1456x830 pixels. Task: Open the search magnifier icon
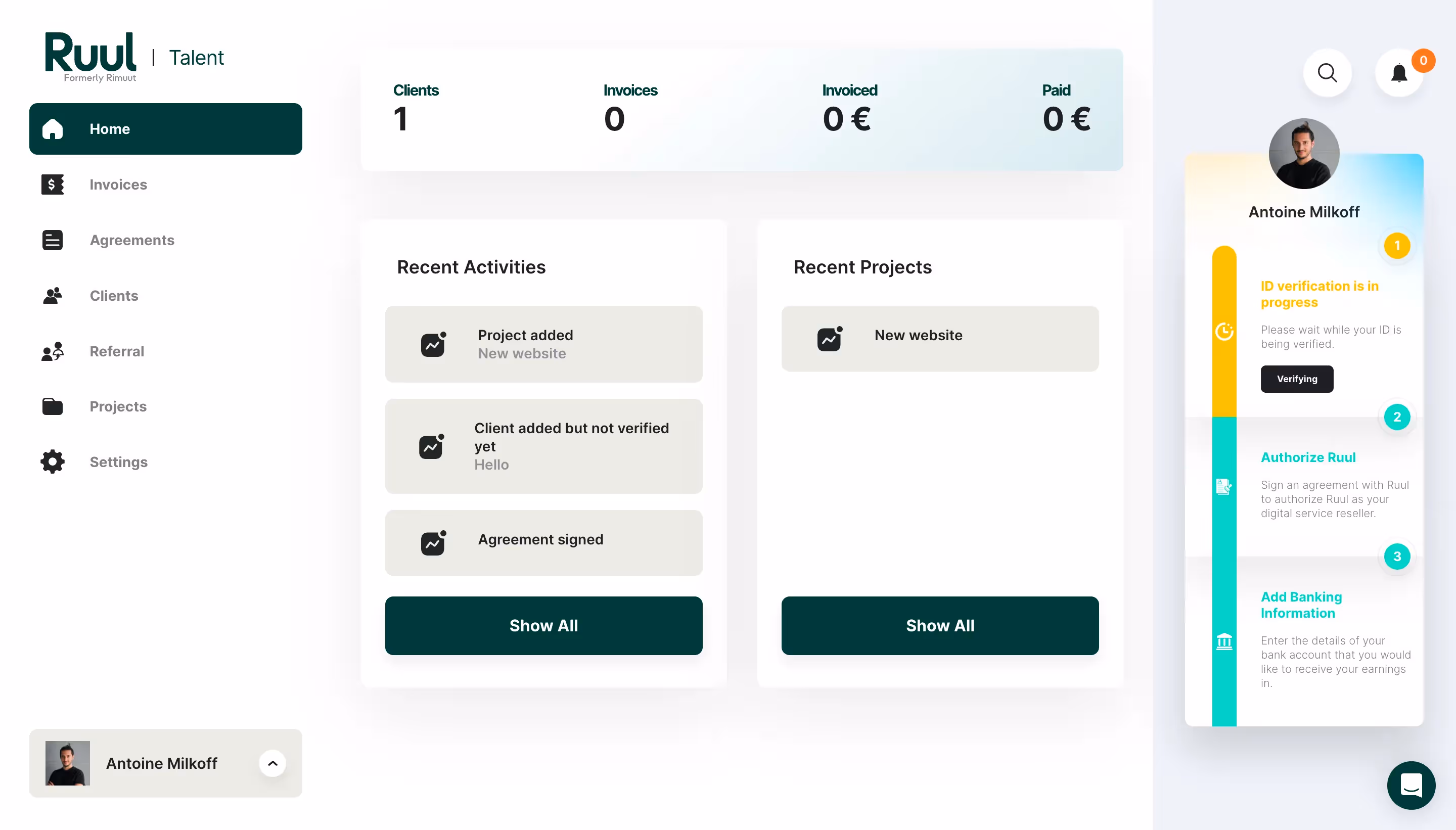(1327, 72)
